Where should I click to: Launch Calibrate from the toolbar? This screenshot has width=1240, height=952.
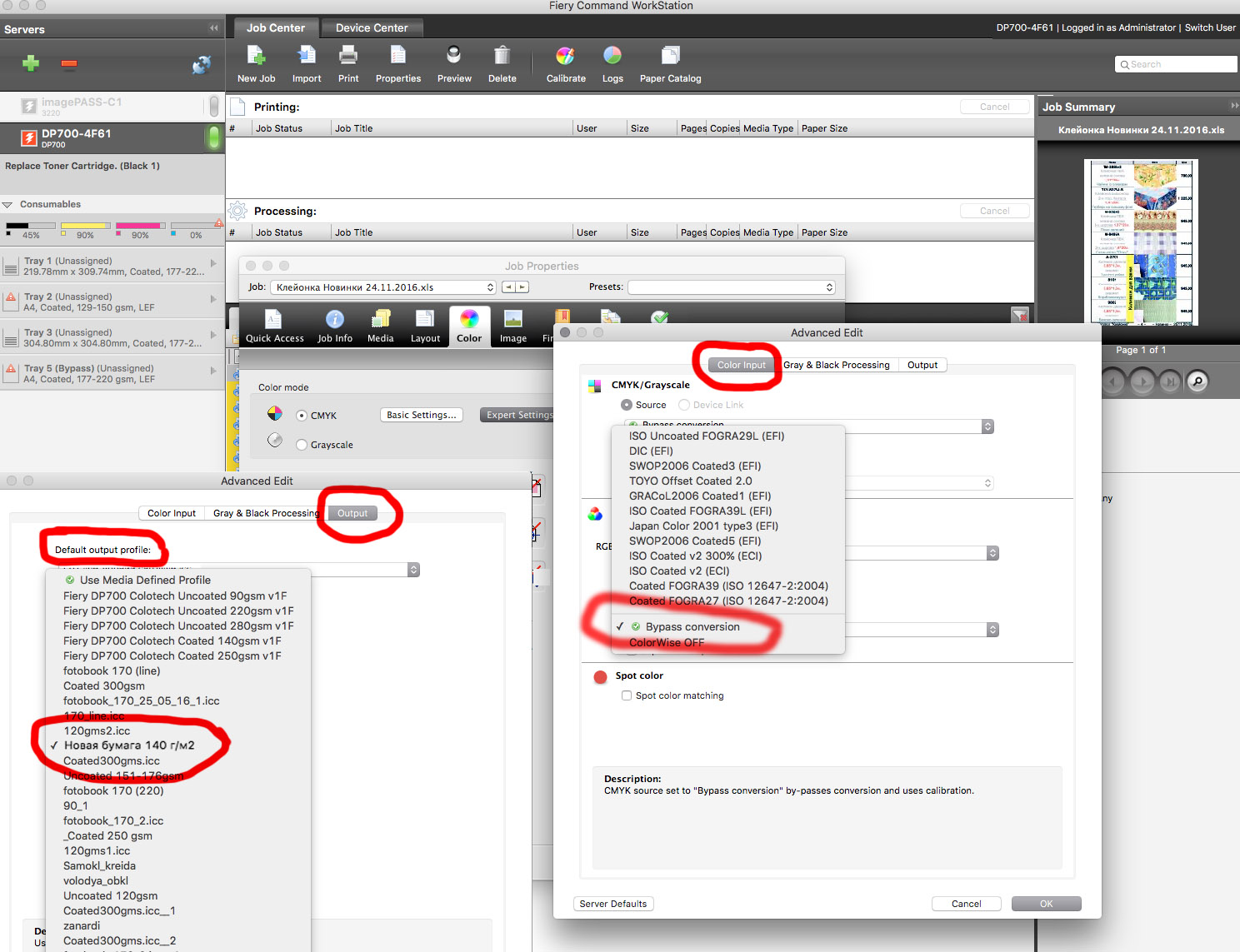(566, 56)
